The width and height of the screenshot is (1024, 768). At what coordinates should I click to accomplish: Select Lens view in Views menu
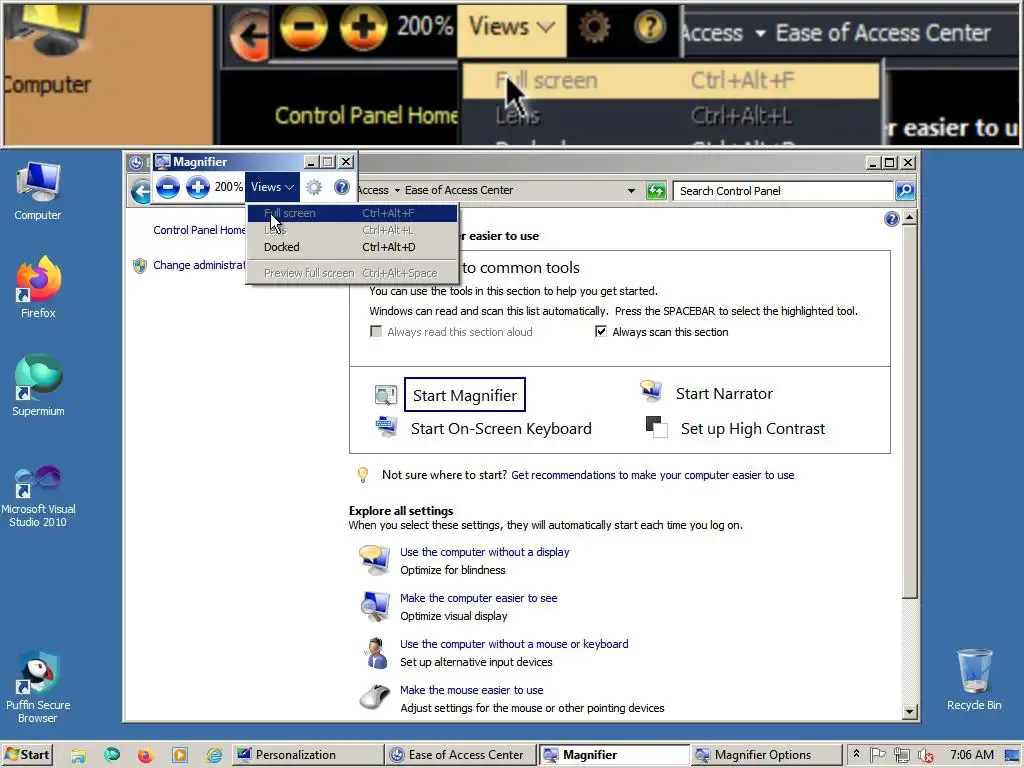[352, 230]
